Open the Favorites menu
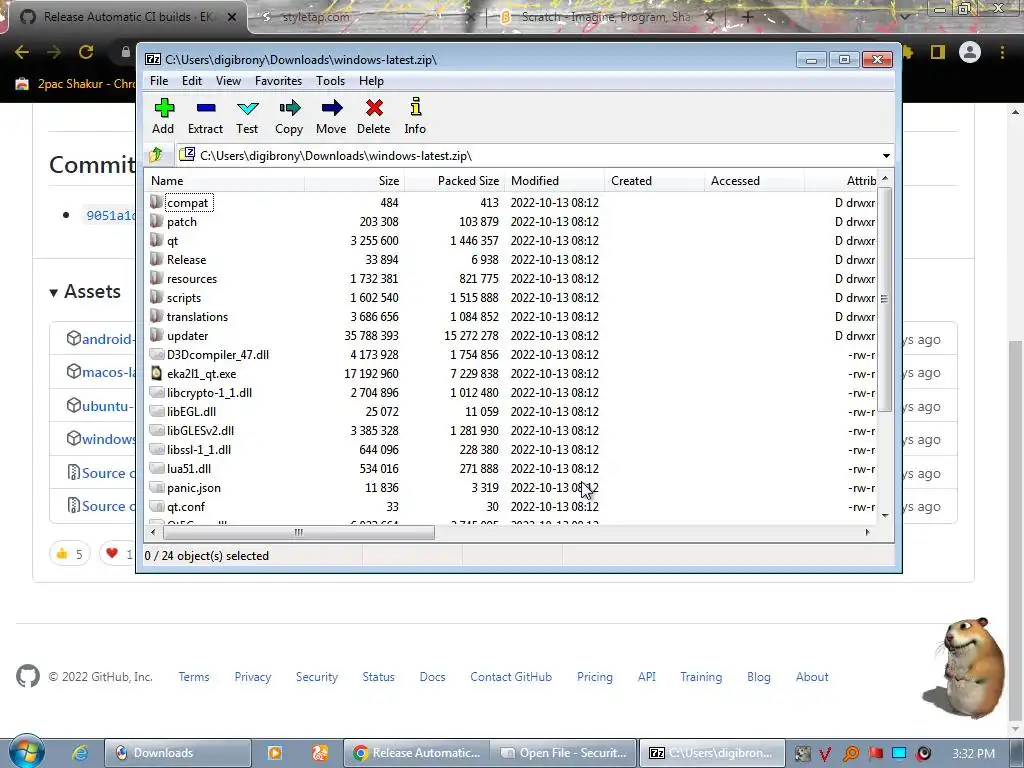The height and width of the screenshot is (768, 1024). click(x=278, y=80)
